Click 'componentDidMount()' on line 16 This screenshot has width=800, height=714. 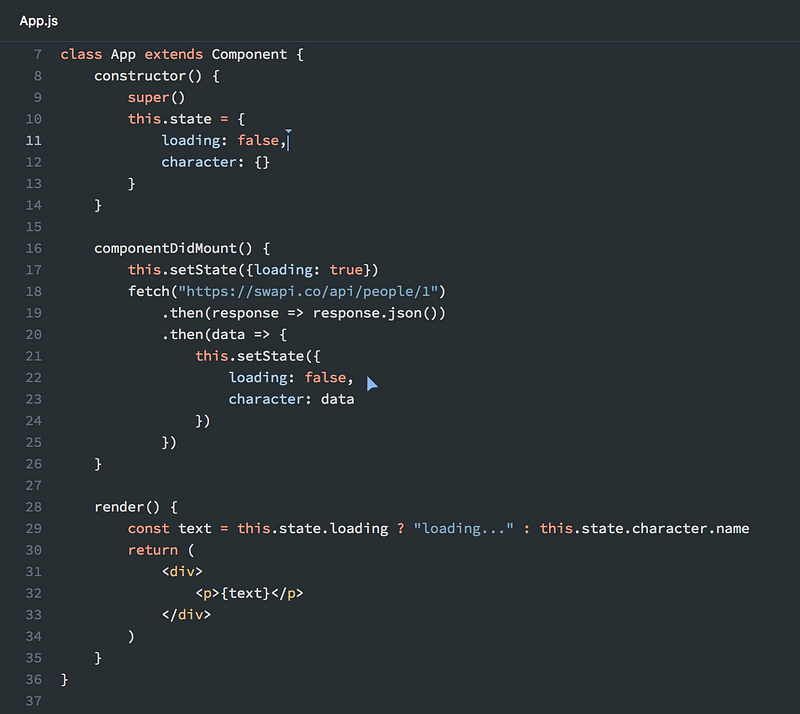pyautogui.click(x=173, y=249)
